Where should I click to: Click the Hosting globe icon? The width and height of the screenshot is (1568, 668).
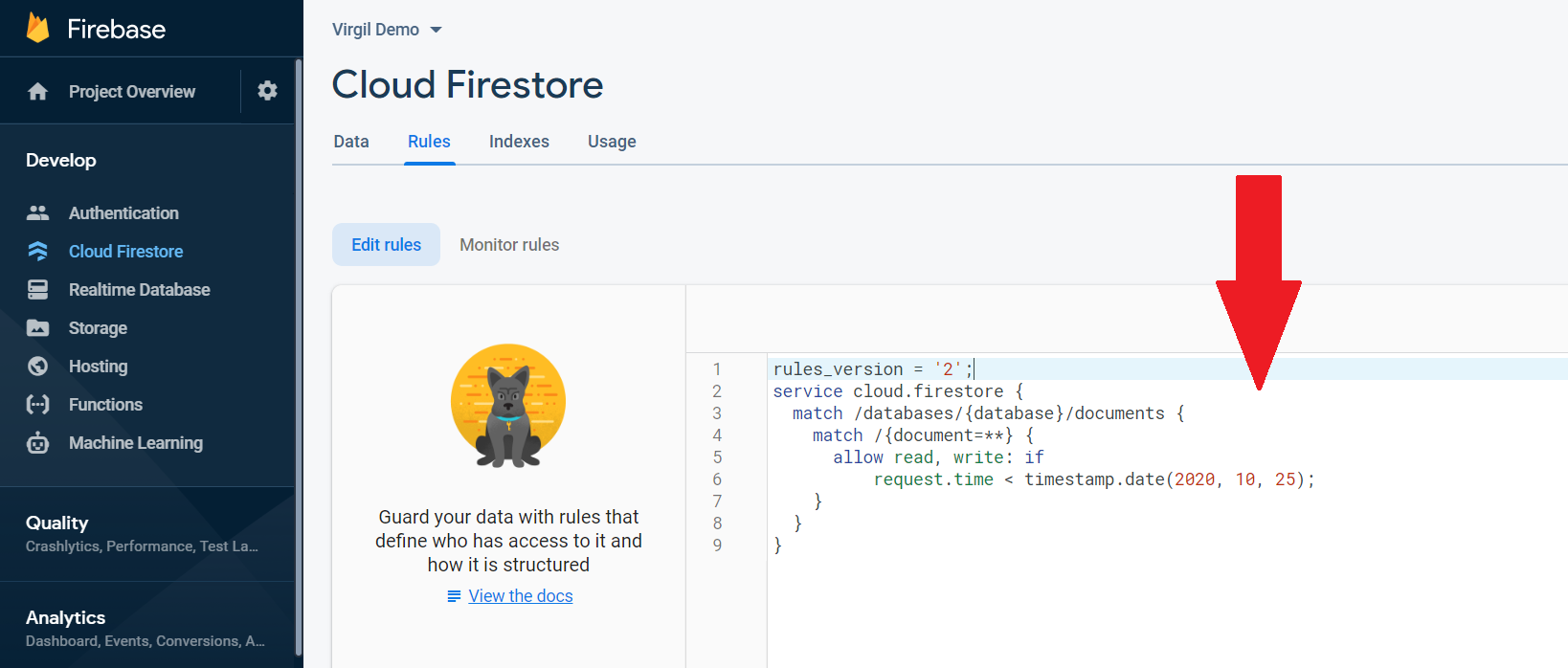(37, 366)
